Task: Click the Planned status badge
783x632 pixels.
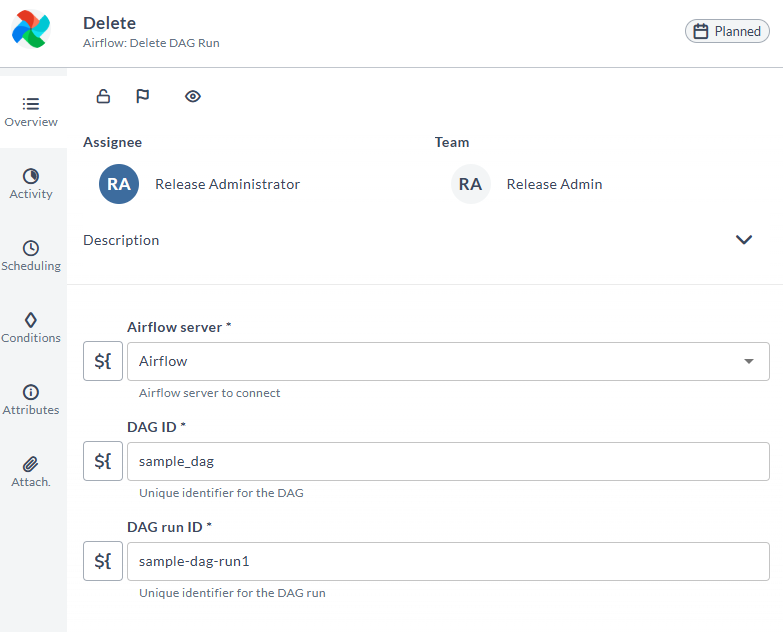Action: (x=727, y=31)
